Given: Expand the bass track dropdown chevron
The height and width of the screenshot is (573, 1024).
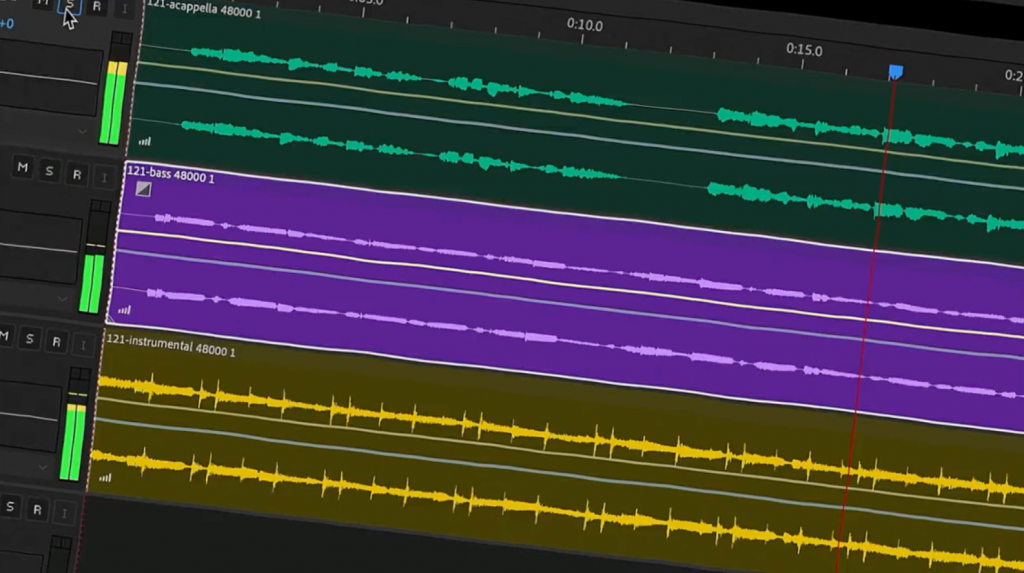Looking at the screenshot, I should tap(62, 298).
